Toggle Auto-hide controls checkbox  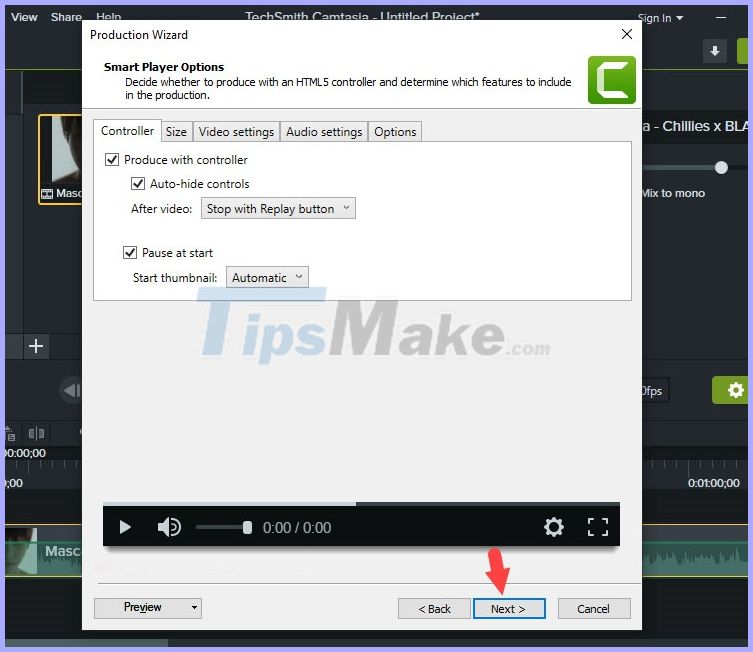click(x=138, y=183)
